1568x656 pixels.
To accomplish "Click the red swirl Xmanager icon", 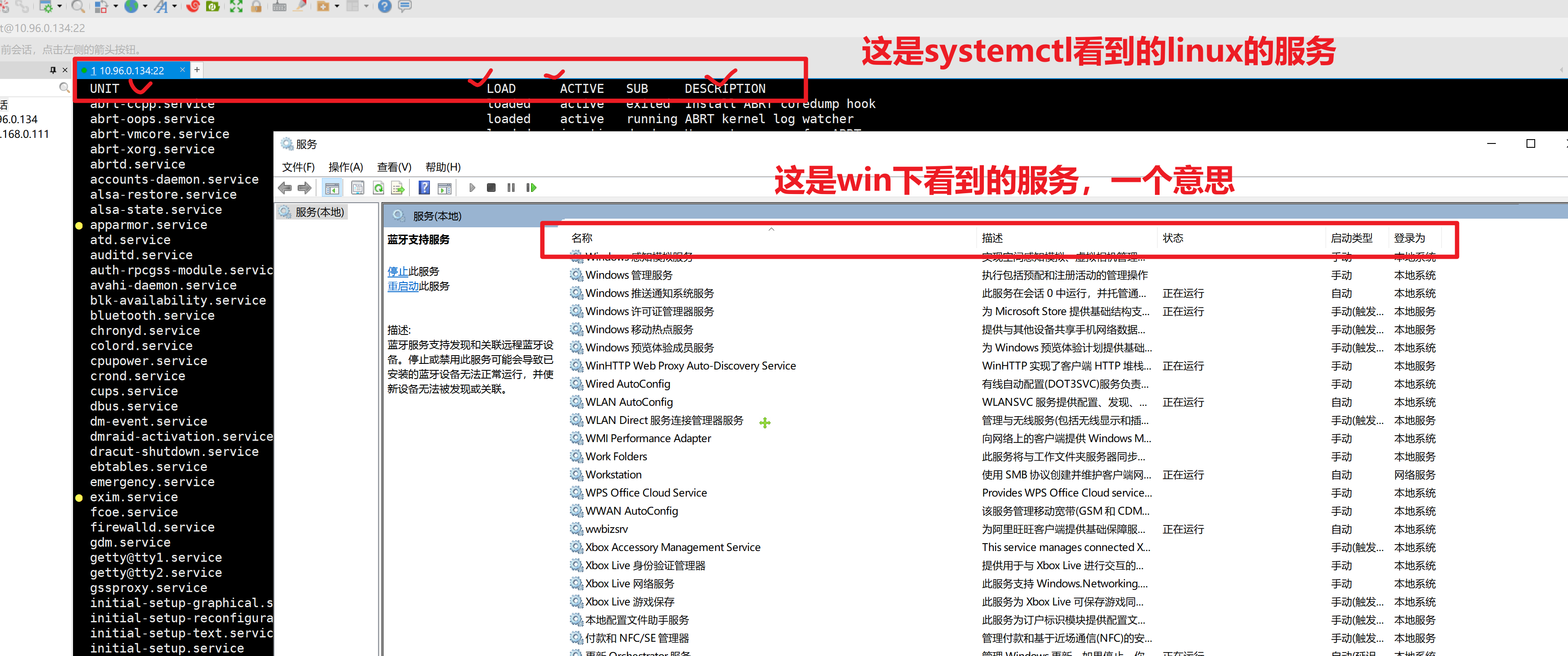I will point(193,6).
